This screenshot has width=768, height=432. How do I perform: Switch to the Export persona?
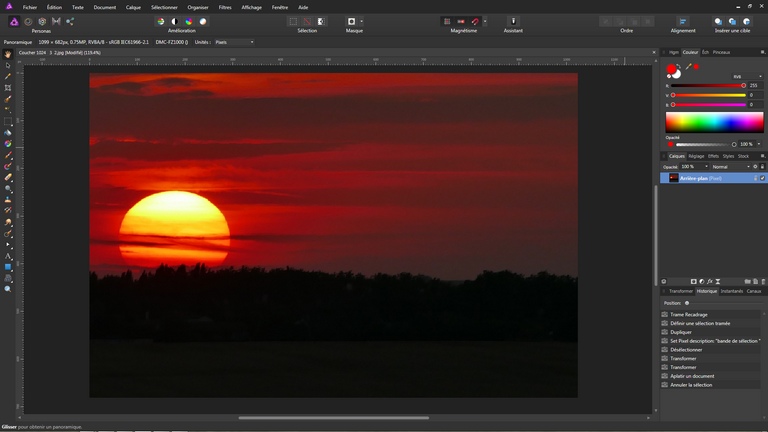[x=70, y=22]
